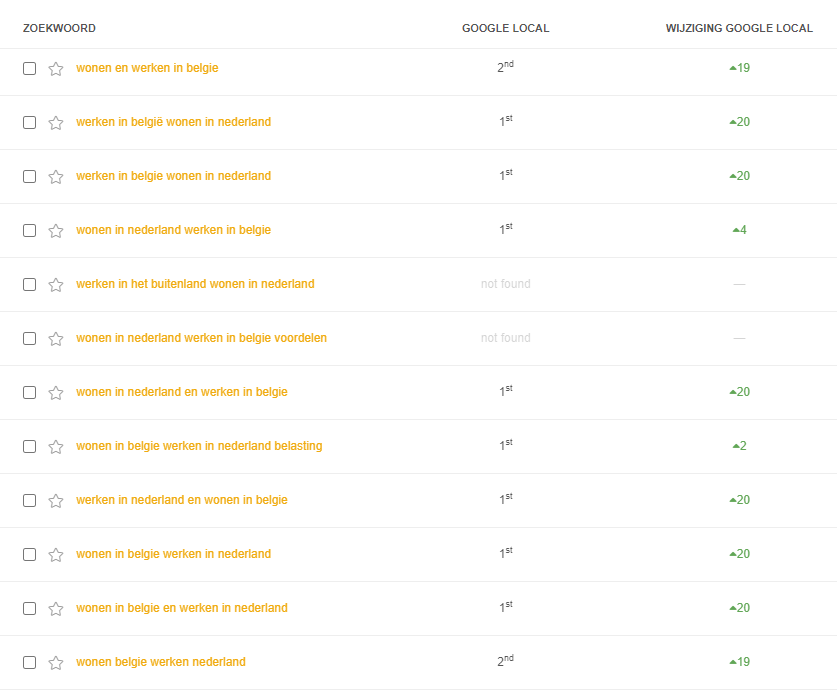Click the green +20 change indicator on top row
The image size is (837, 692).
pyautogui.click(x=740, y=122)
